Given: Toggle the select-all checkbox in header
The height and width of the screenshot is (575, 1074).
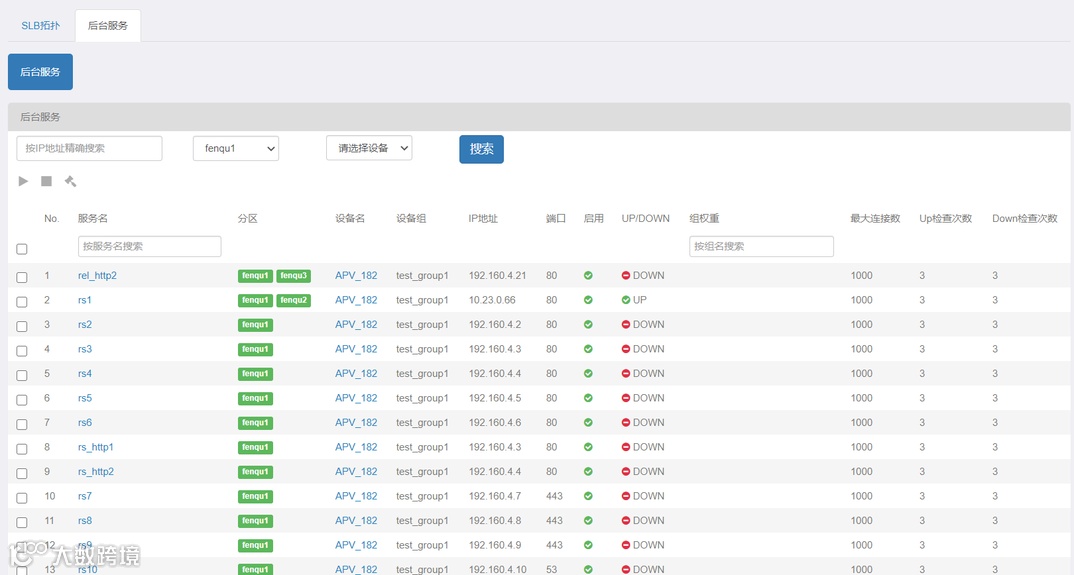Looking at the screenshot, I should 22,249.
